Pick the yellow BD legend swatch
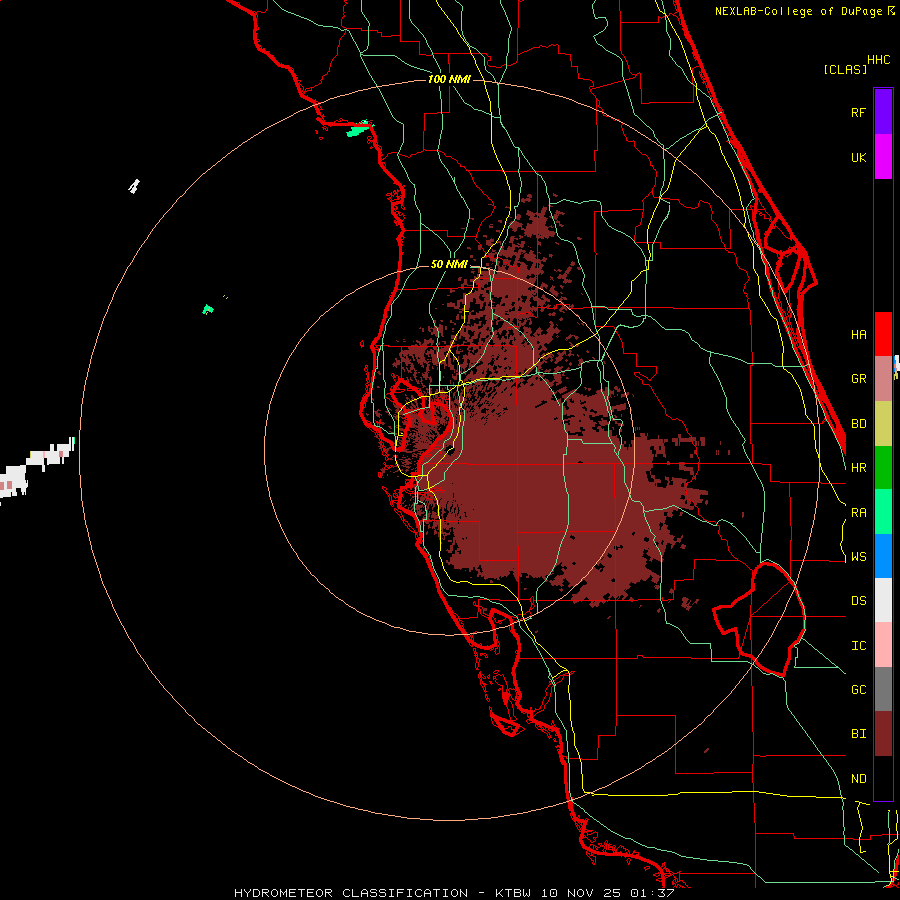This screenshot has height=900, width=900. click(883, 424)
